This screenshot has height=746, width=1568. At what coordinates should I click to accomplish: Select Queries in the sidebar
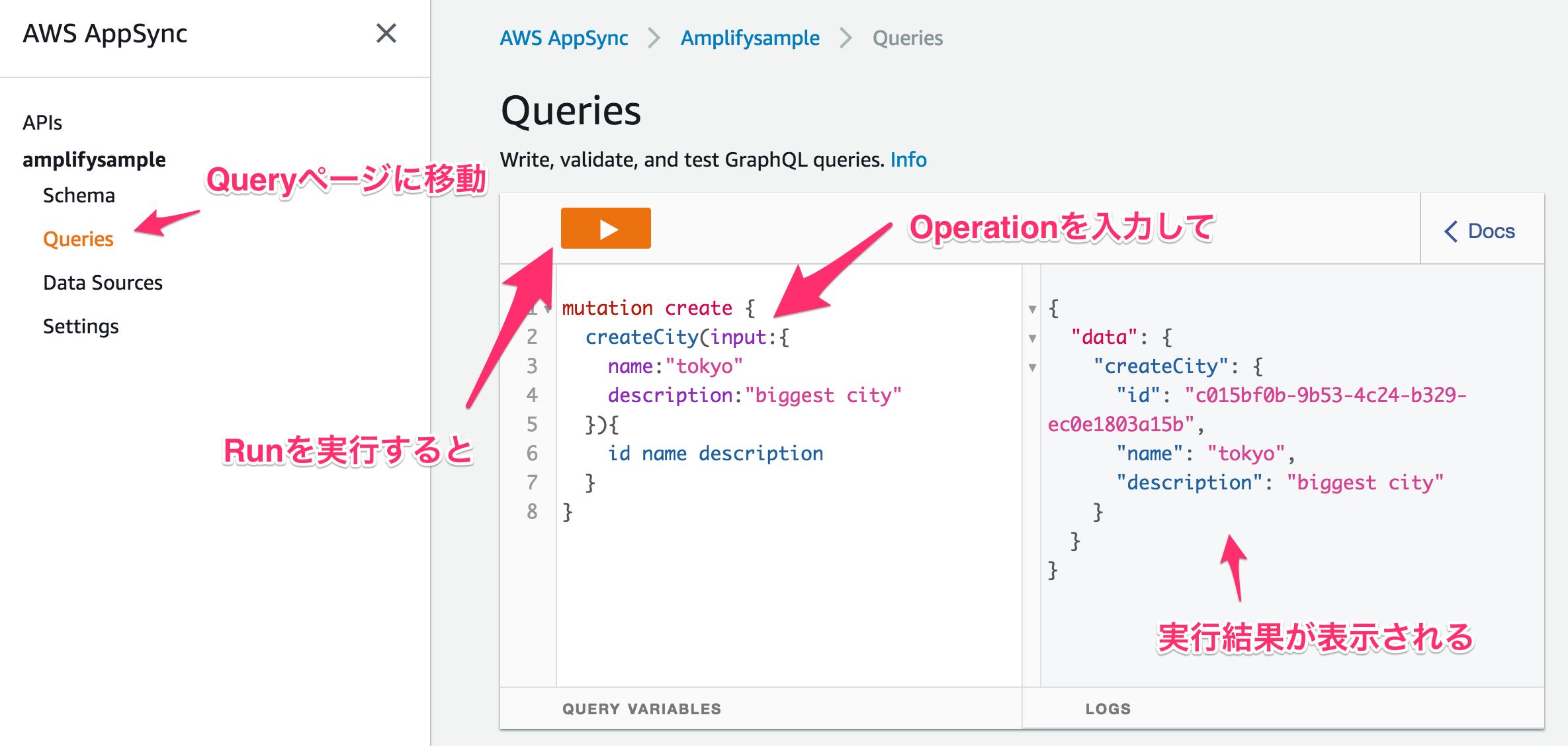pyautogui.click(x=78, y=239)
